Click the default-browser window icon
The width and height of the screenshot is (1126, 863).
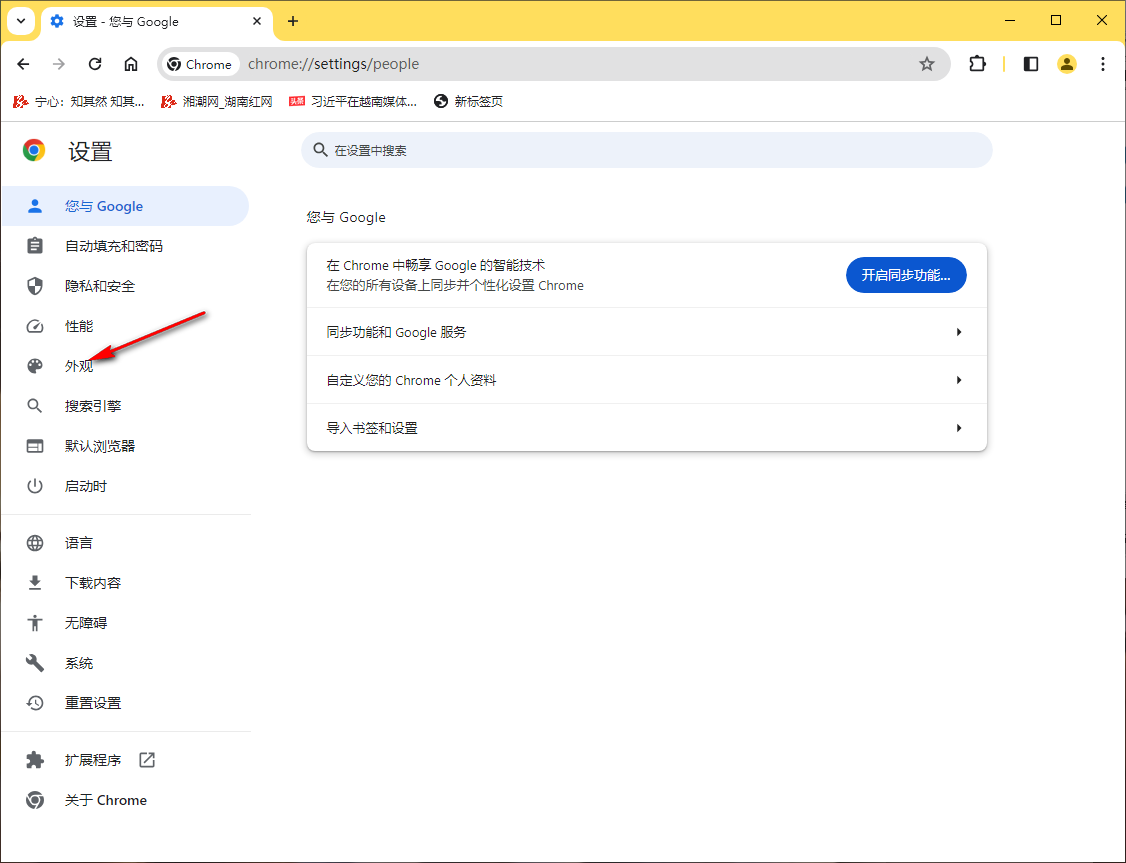(x=34, y=446)
